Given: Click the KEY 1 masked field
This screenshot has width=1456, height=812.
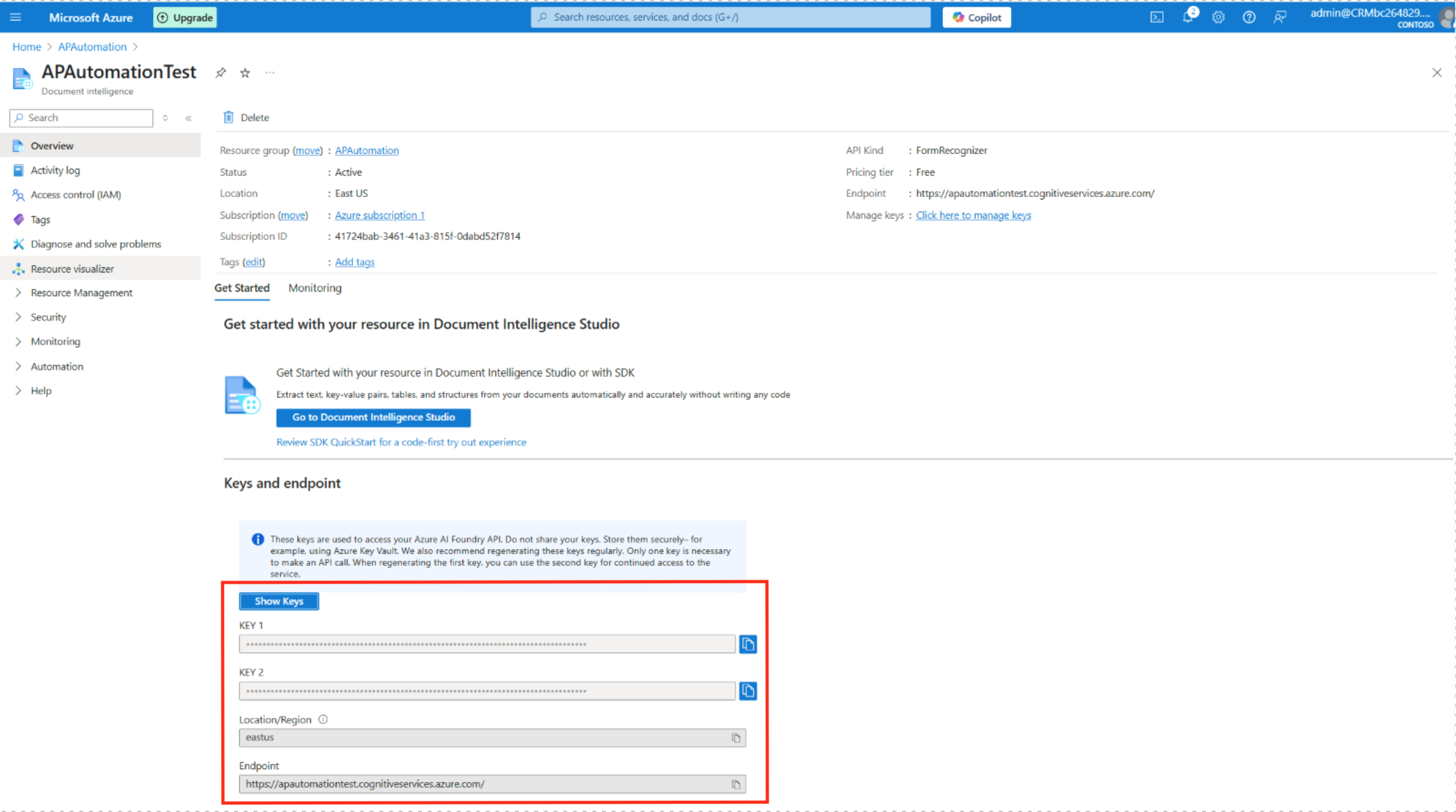Looking at the screenshot, I should tap(487, 644).
